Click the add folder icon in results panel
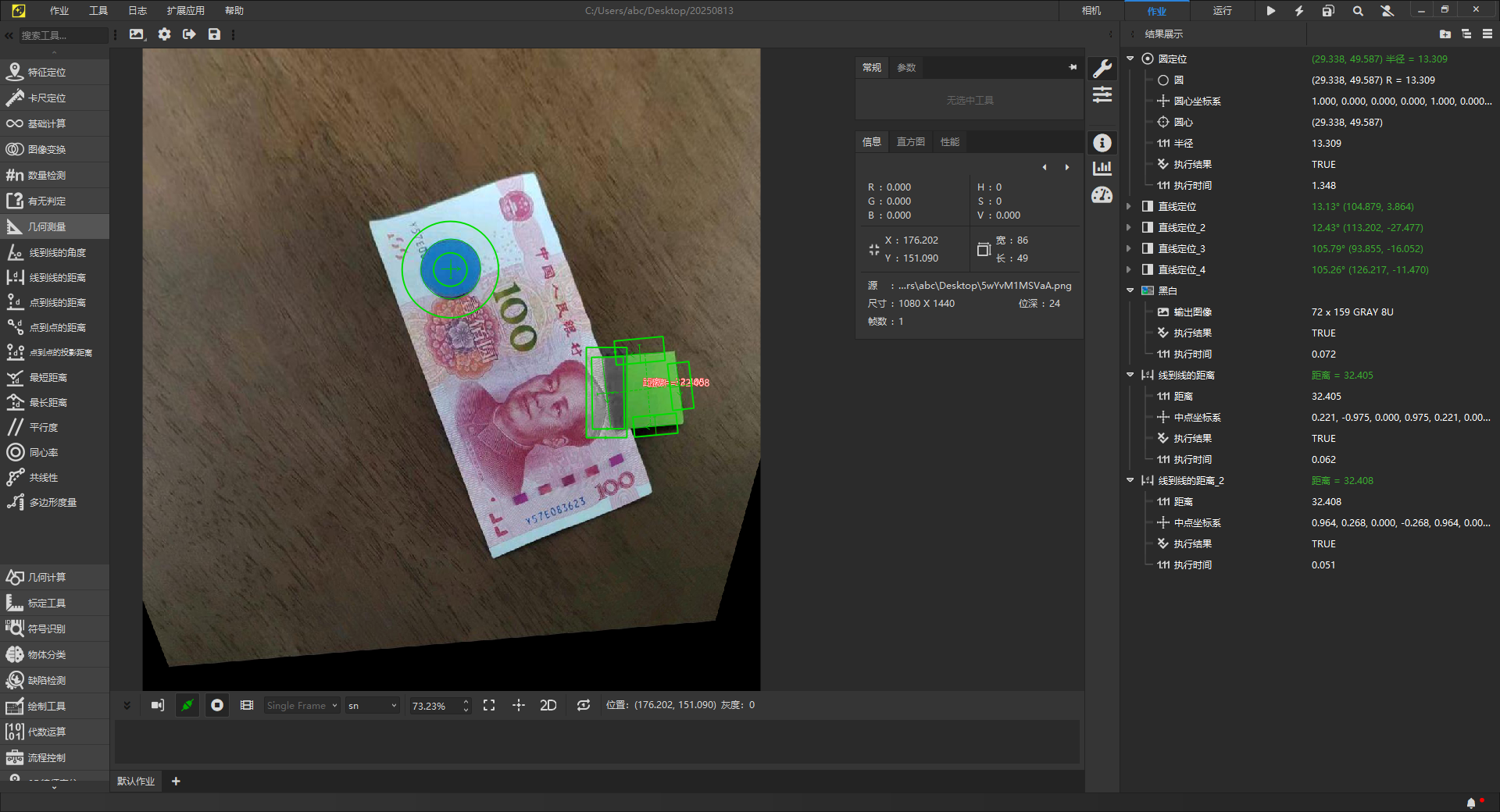The width and height of the screenshot is (1500, 812). (1445, 34)
